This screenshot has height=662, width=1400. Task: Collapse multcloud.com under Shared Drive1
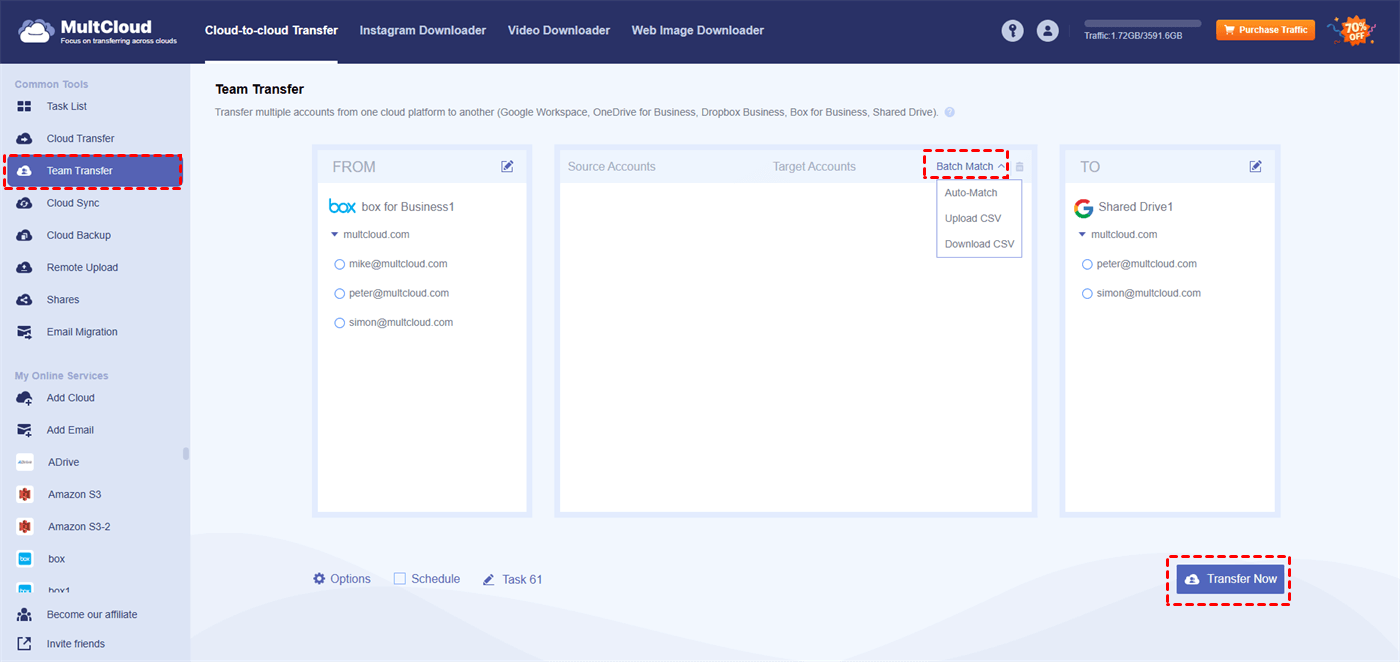(1082, 235)
